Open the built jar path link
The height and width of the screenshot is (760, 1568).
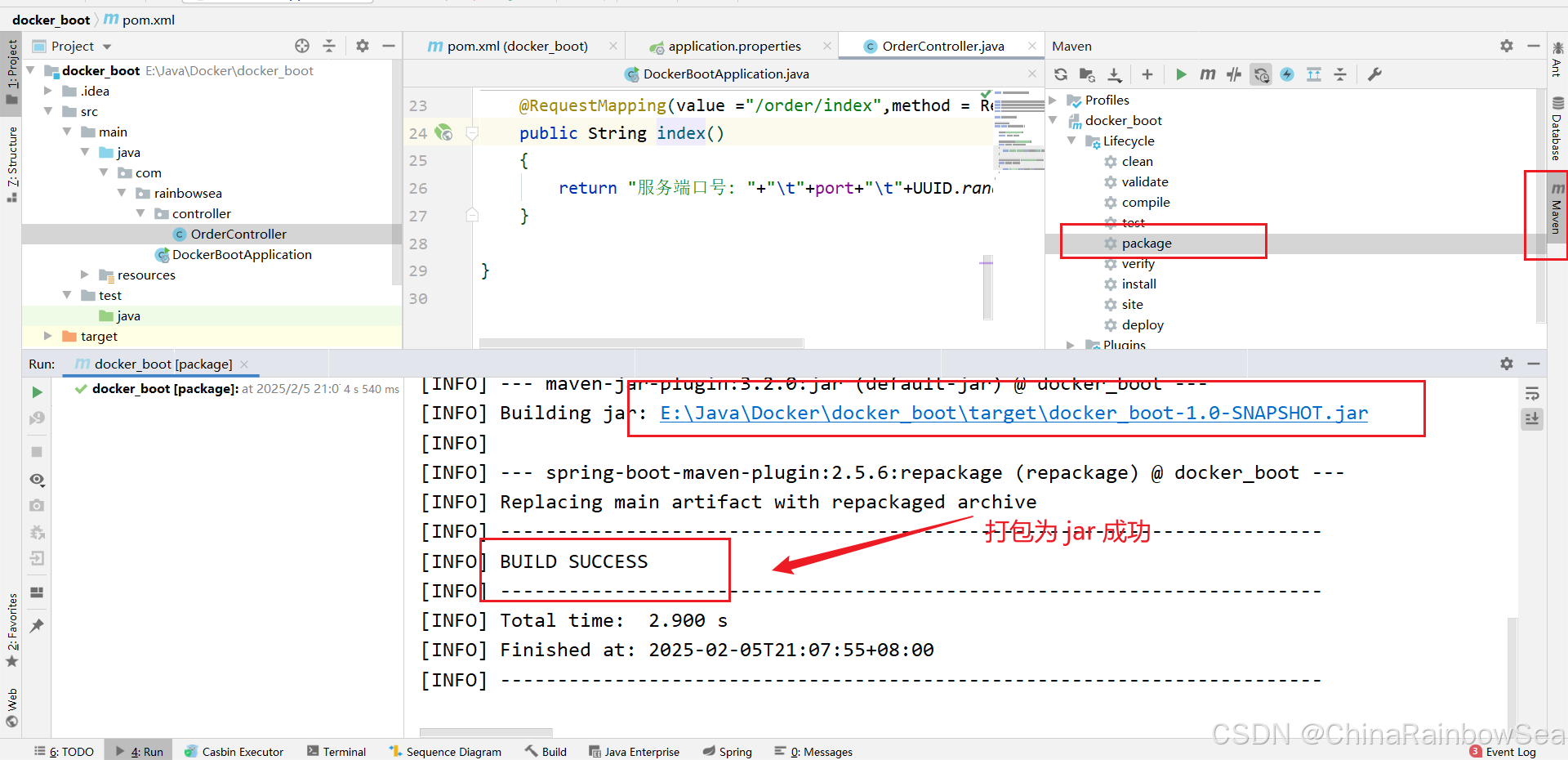[x=1013, y=413]
